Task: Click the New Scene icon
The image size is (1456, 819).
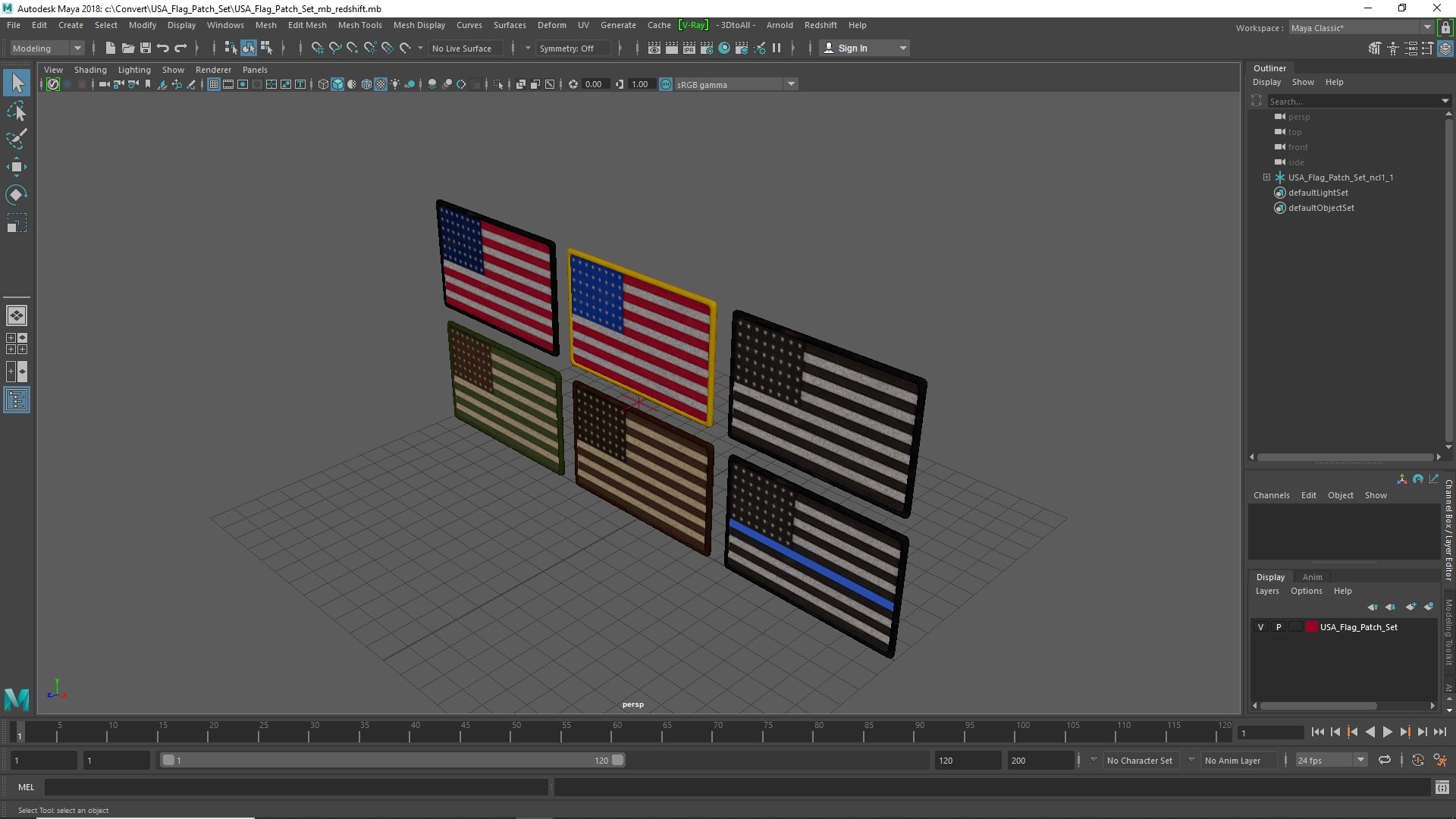Action: (x=110, y=48)
